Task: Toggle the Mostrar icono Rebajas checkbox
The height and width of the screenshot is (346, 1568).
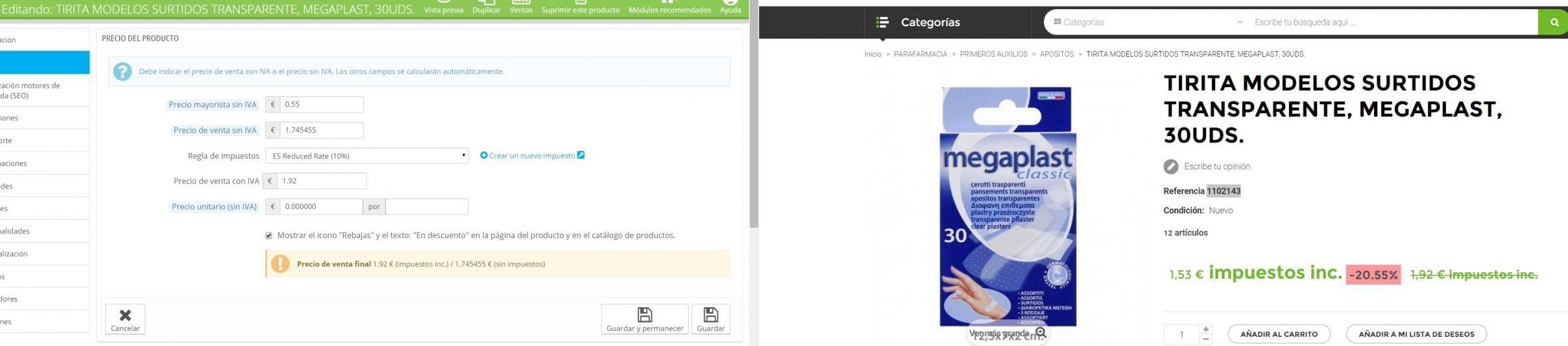Action: point(269,235)
